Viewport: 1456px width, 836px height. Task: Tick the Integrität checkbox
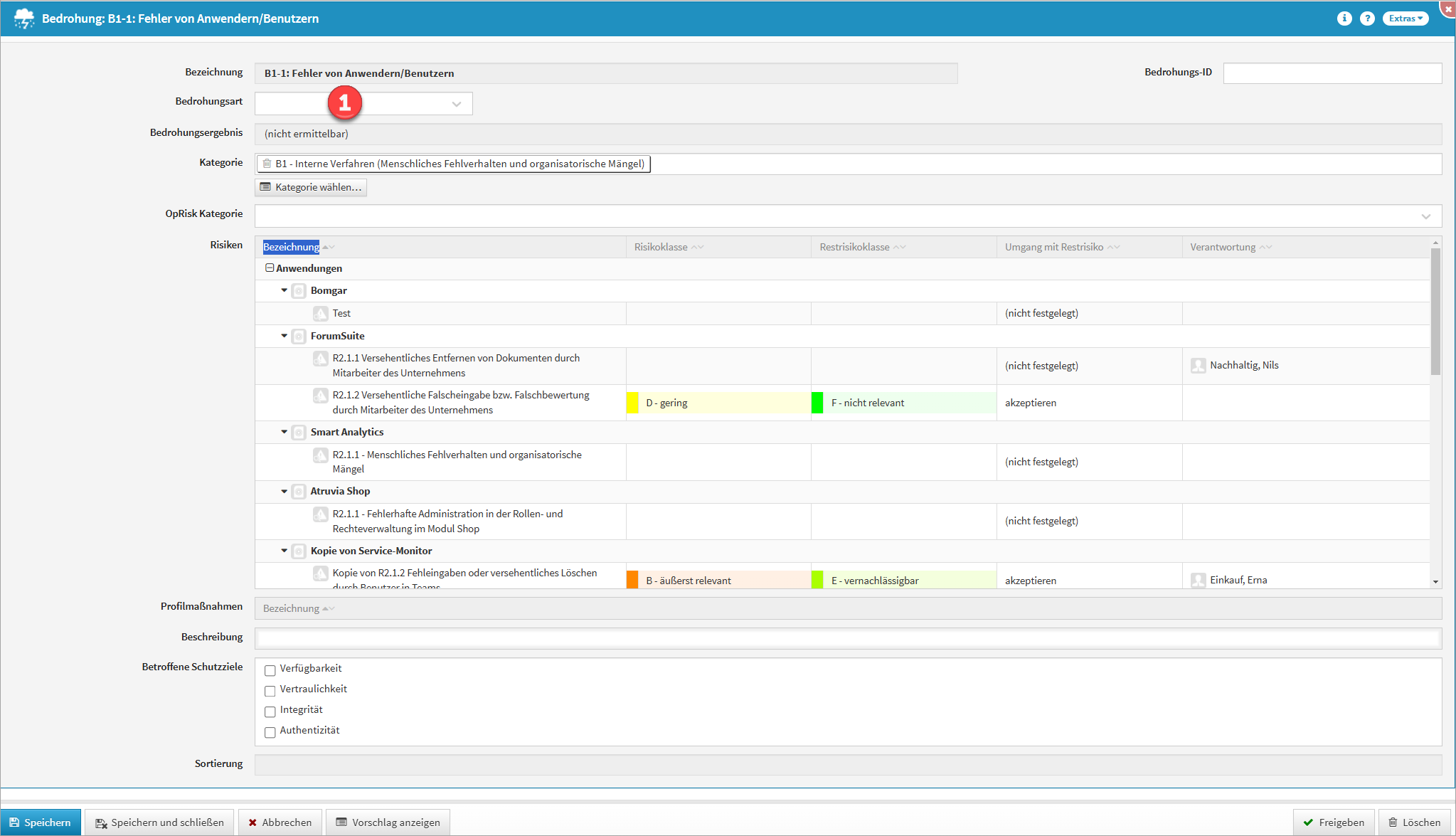pos(270,711)
